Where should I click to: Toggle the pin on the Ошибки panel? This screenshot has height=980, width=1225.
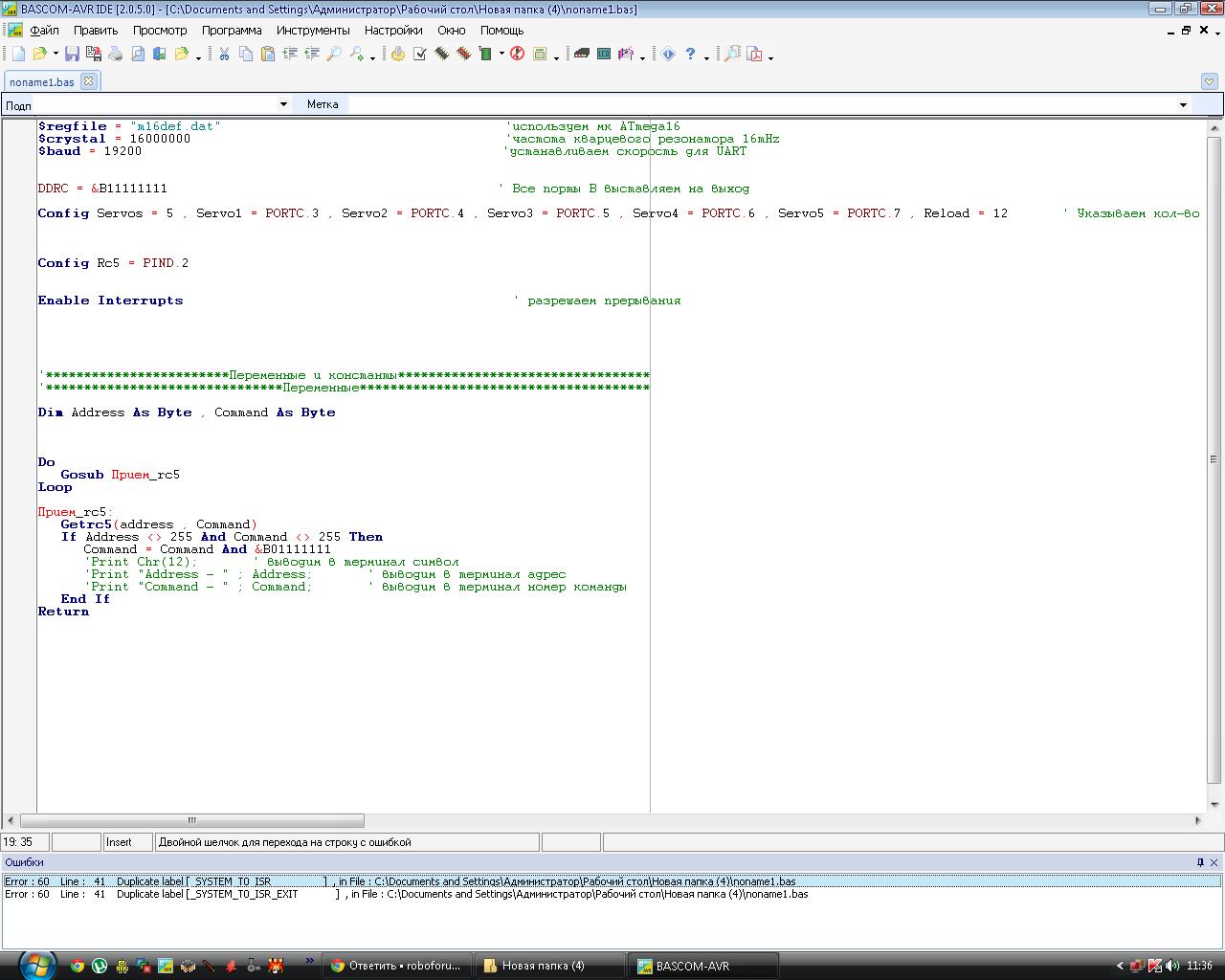(1200, 862)
